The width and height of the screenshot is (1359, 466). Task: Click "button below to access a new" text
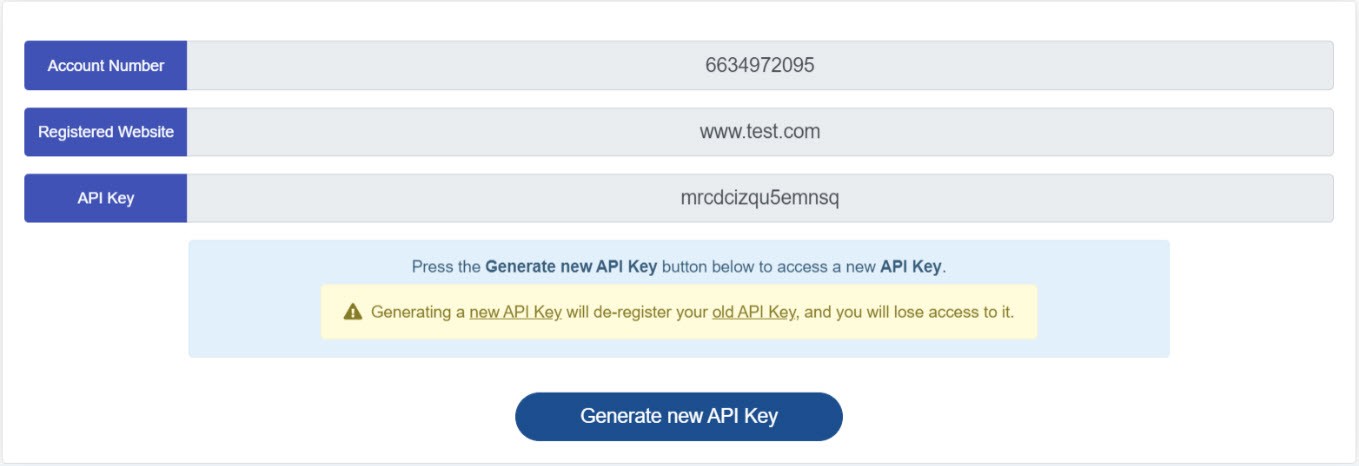[769, 267]
